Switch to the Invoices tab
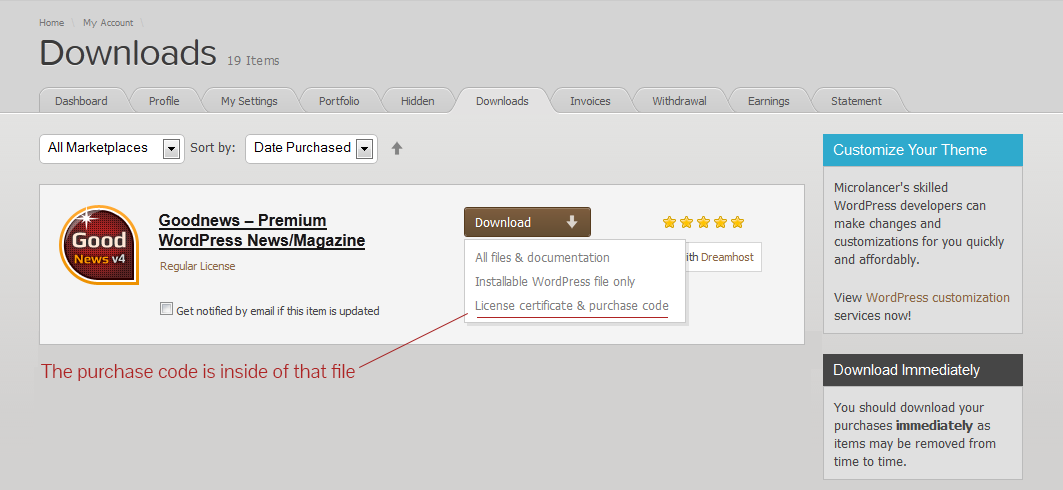The width and height of the screenshot is (1063, 490). pyautogui.click(x=590, y=101)
